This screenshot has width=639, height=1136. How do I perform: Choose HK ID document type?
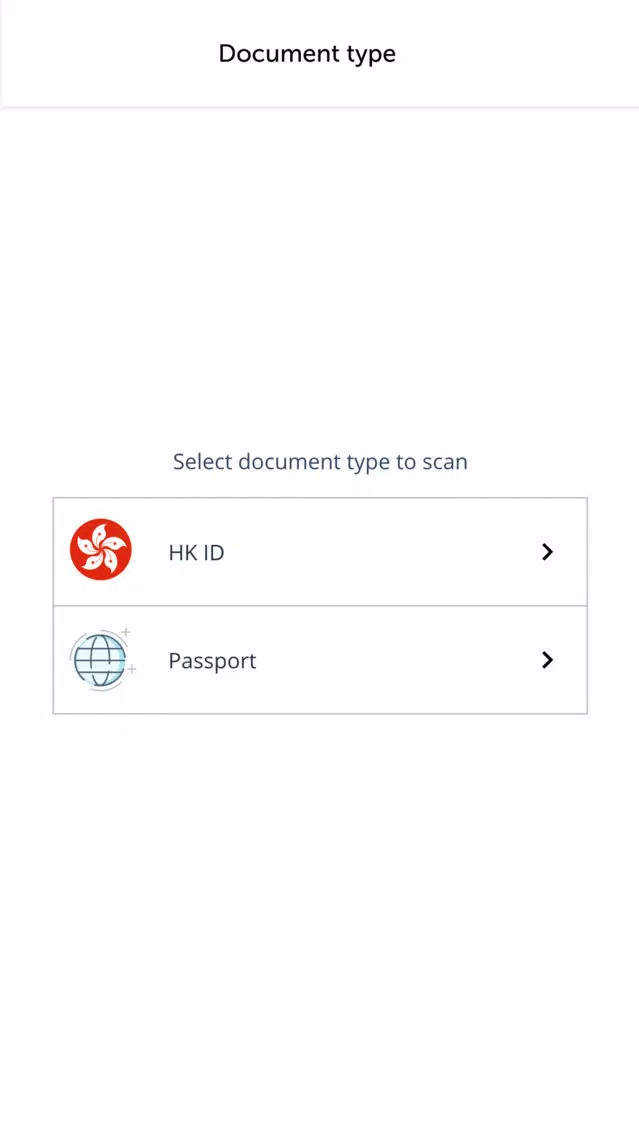pyautogui.click(x=320, y=551)
